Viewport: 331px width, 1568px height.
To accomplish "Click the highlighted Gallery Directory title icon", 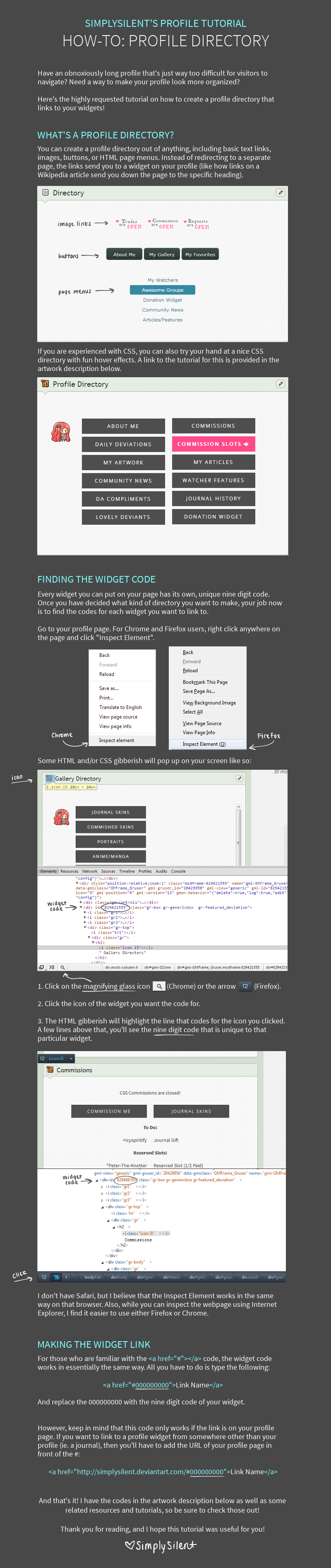I will point(49,778).
